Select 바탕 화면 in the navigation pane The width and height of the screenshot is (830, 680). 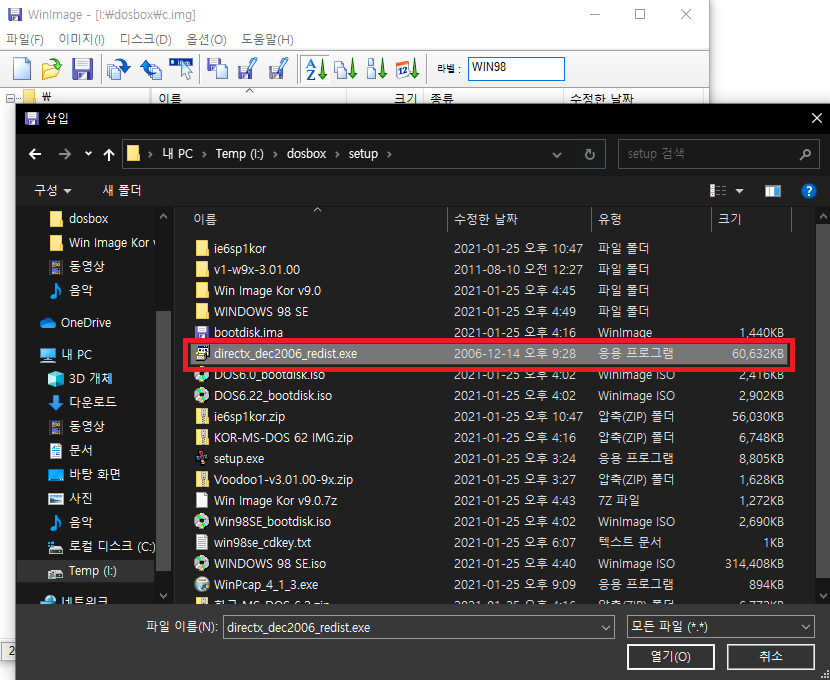click(84, 474)
